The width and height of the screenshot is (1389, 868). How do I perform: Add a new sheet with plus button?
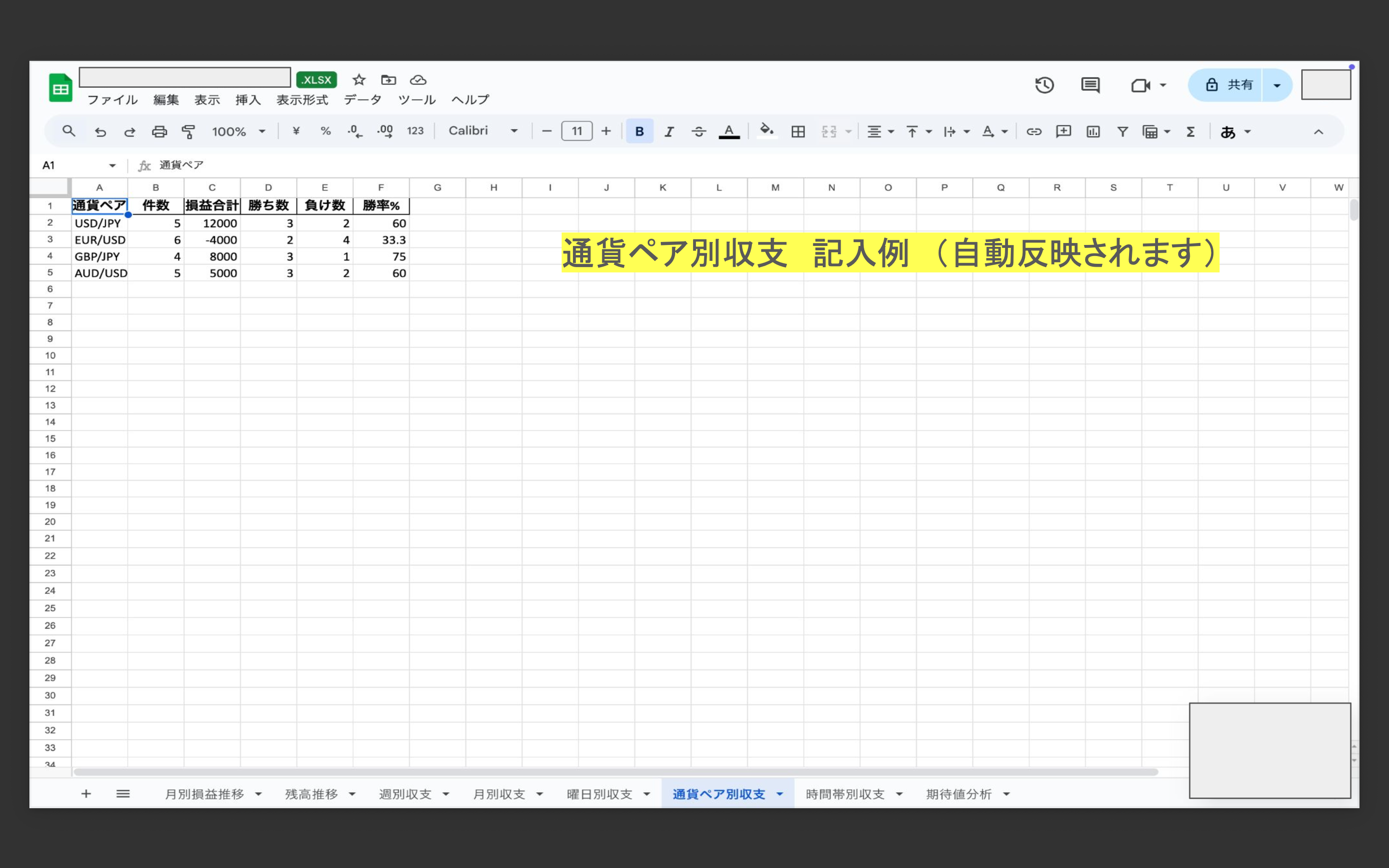click(x=86, y=794)
